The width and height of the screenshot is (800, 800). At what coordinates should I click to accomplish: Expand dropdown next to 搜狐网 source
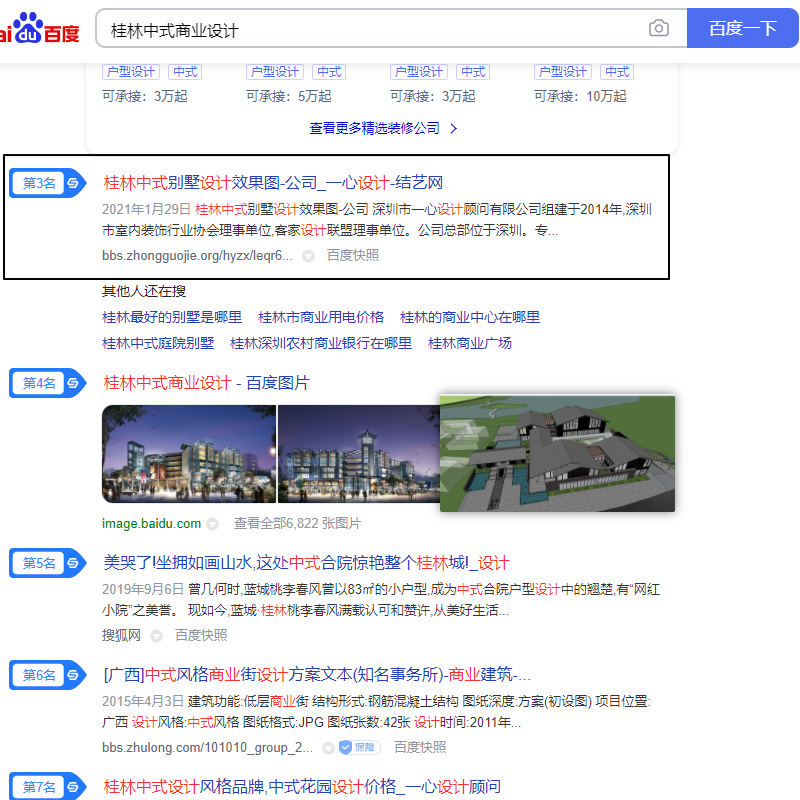coord(157,636)
